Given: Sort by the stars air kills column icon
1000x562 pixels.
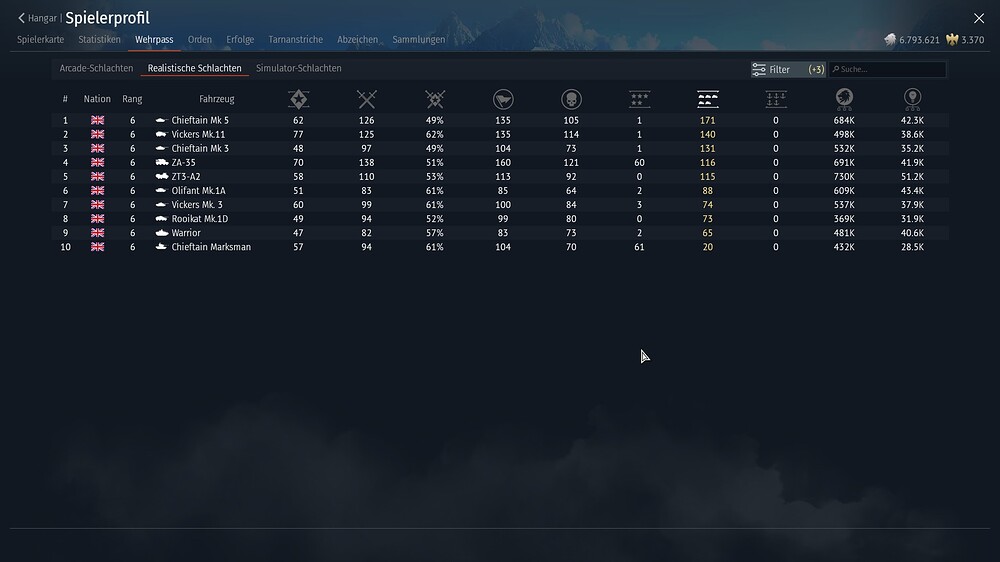Looking at the screenshot, I should coord(639,99).
